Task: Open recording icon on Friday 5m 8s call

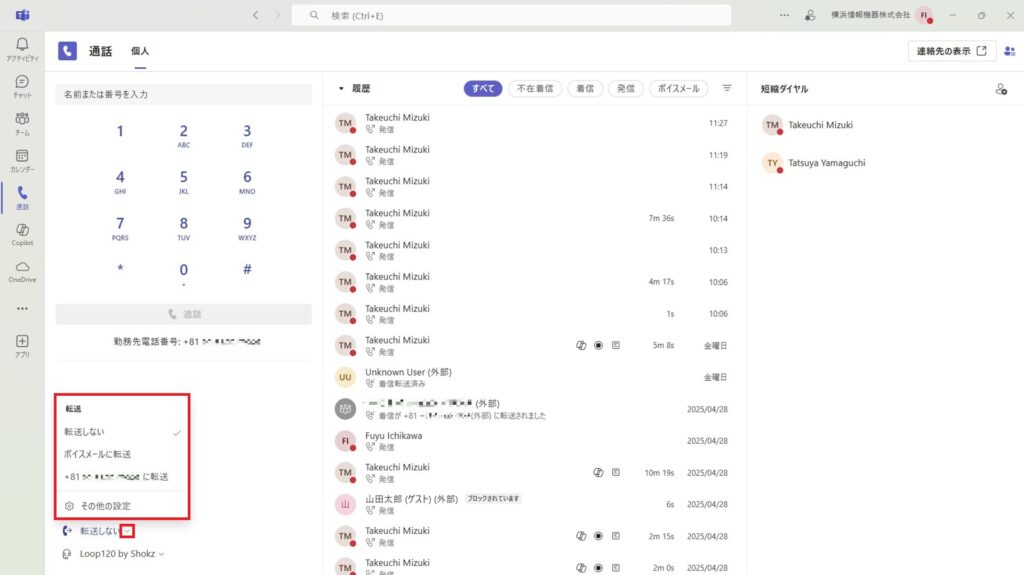Action: click(x=598, y=345)
